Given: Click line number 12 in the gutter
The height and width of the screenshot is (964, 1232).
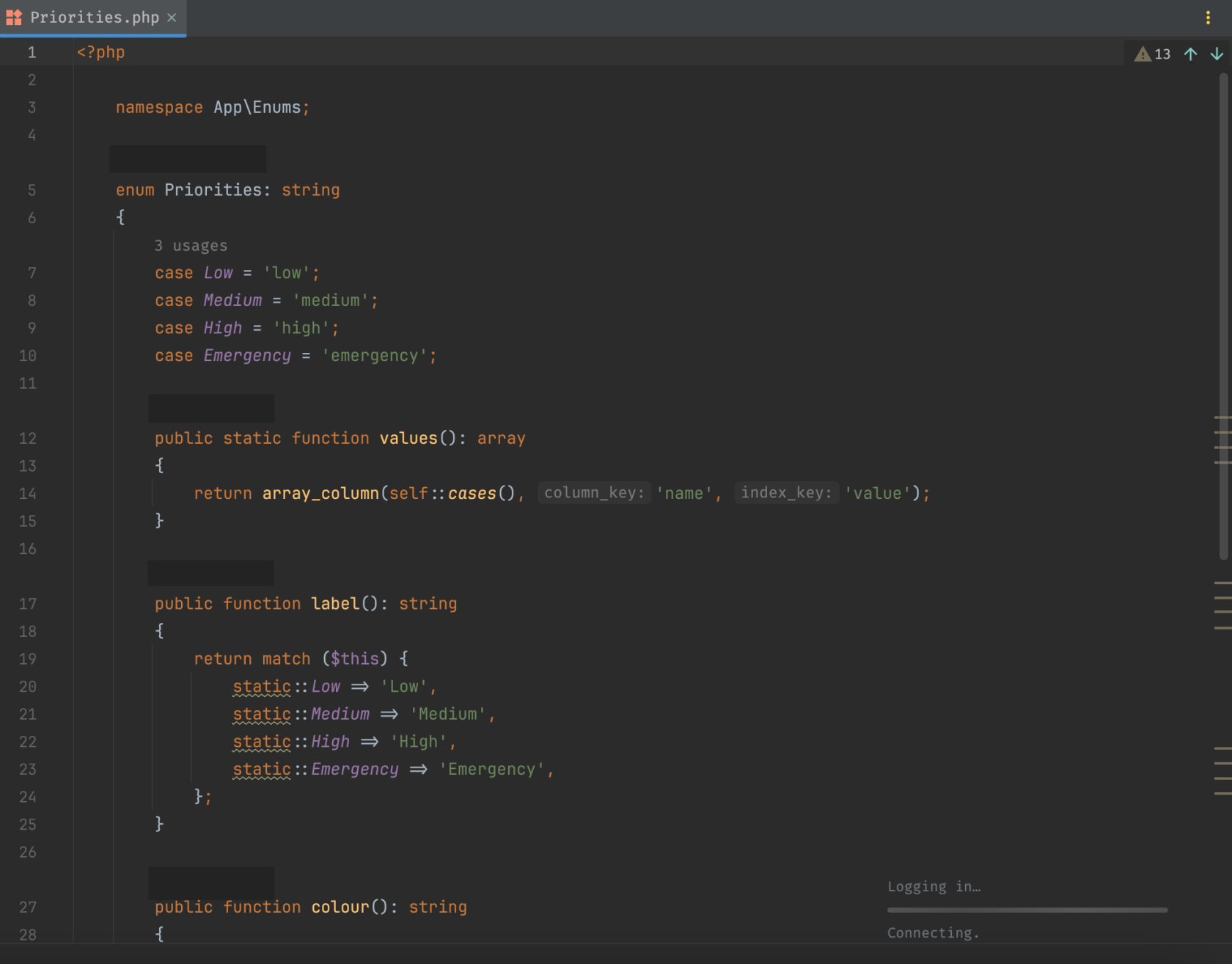Looking at the screenshot, I should [x=28, y=439].
